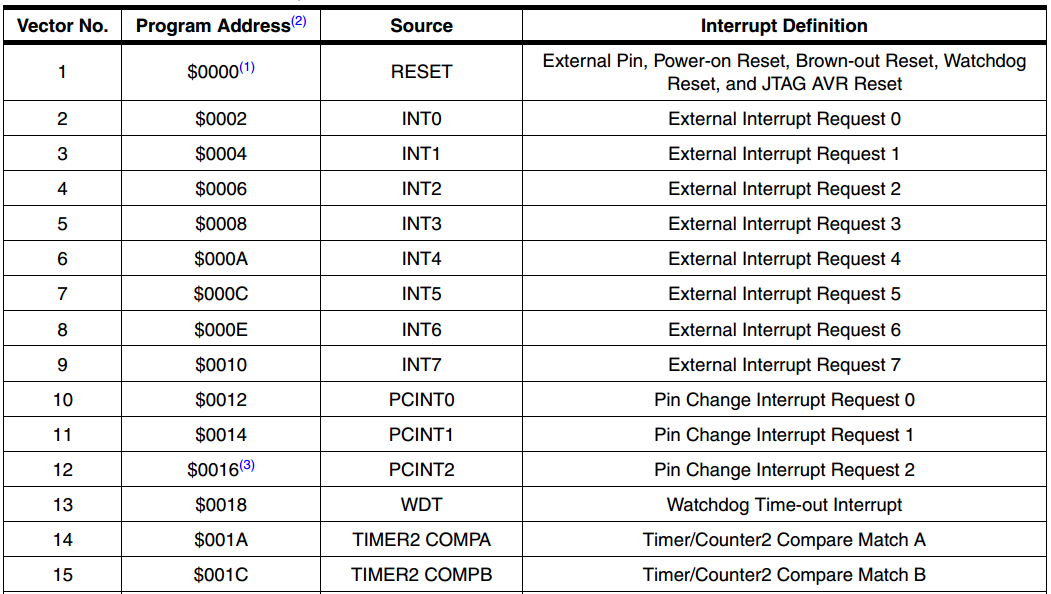
Task: Click footnote (1) link beside $0000
Action: pos(247,68)
